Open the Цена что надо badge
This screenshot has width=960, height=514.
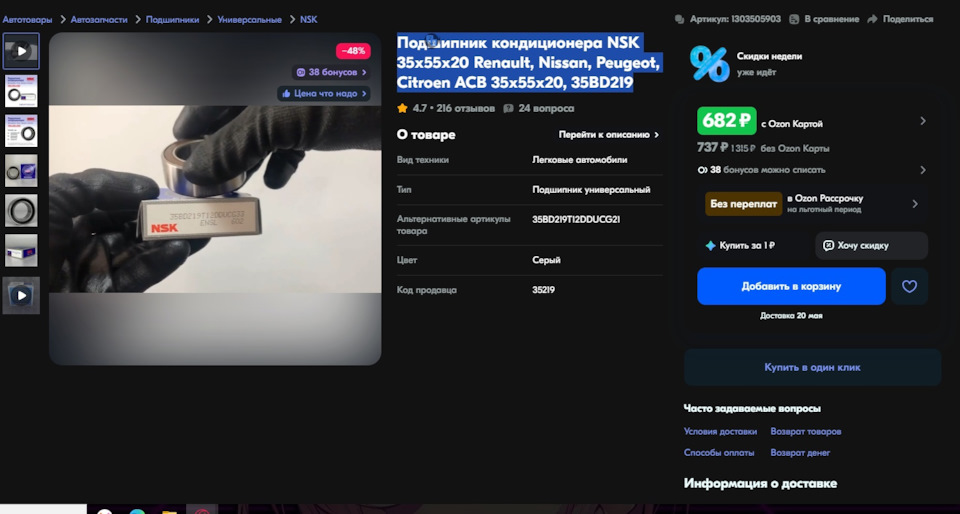click(x=324, y=94)
